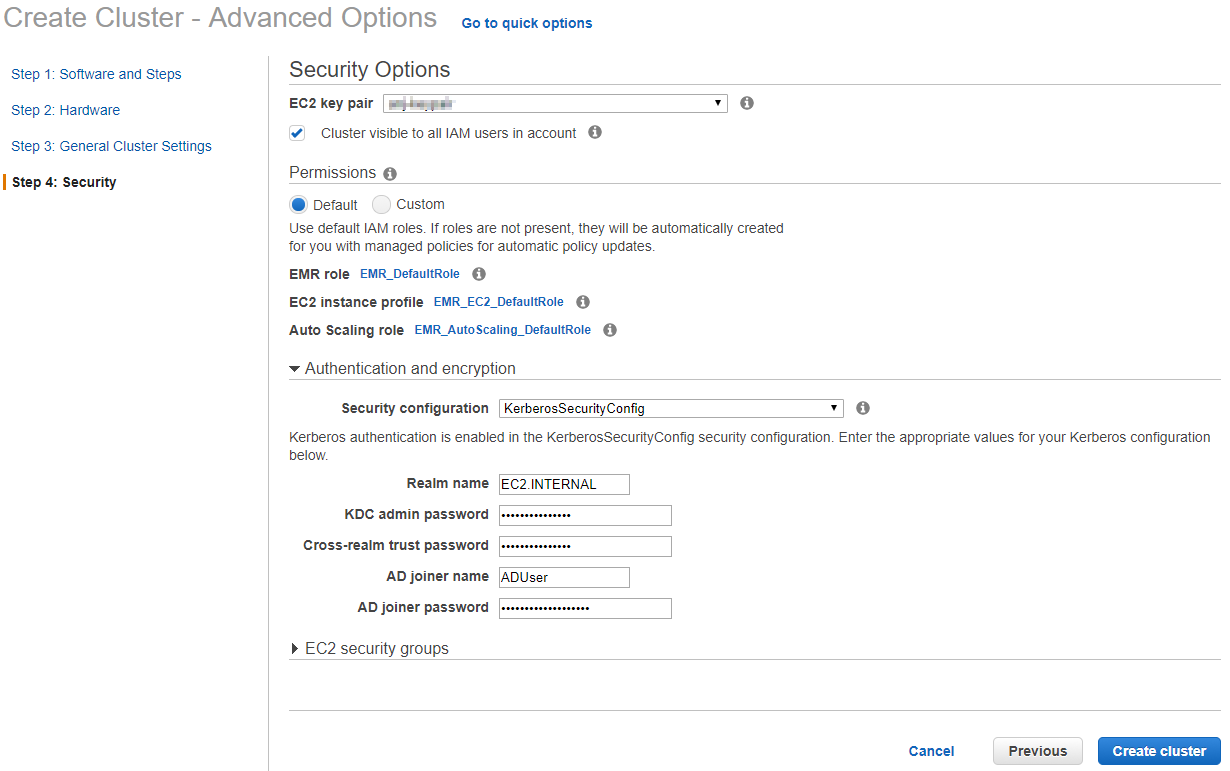
Task: Open the Security configuration dropdown
Action: [670, 408]
